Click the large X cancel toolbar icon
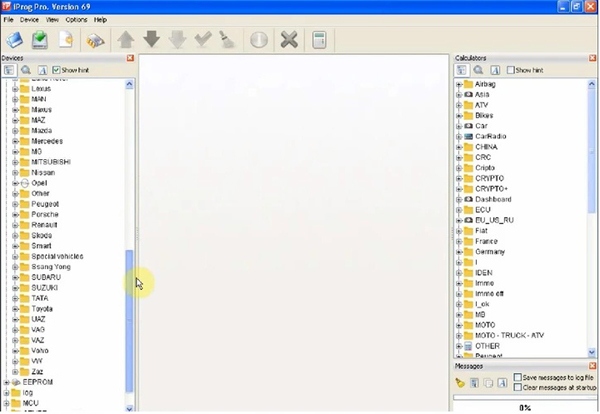Viewport: 600px width, 414px height. 289,39
